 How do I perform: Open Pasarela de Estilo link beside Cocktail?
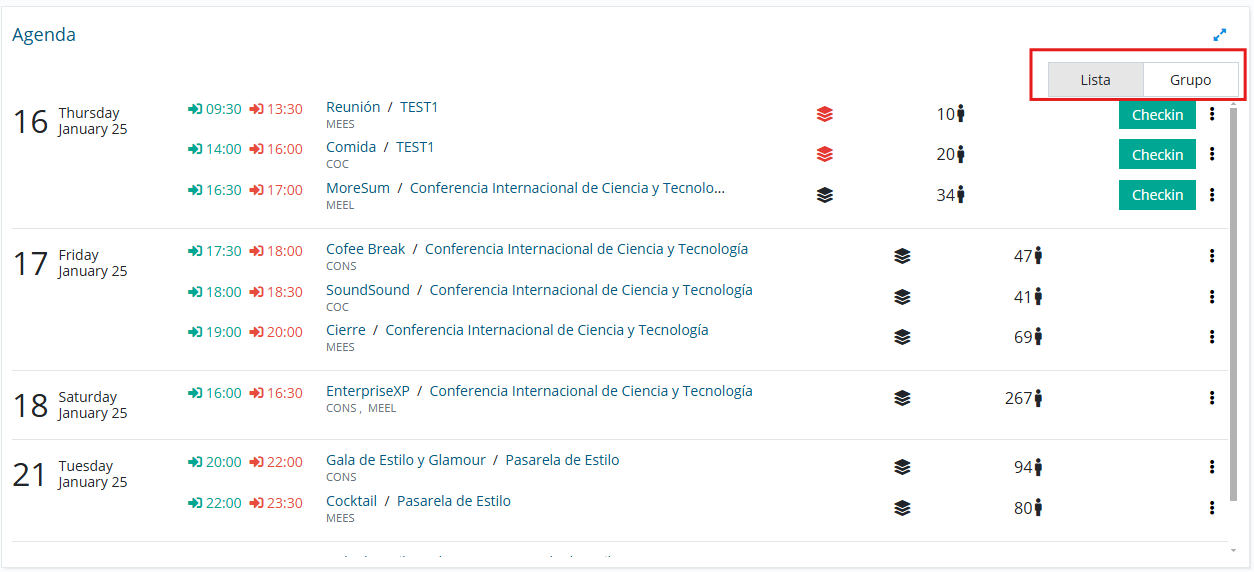click(453, 501)
